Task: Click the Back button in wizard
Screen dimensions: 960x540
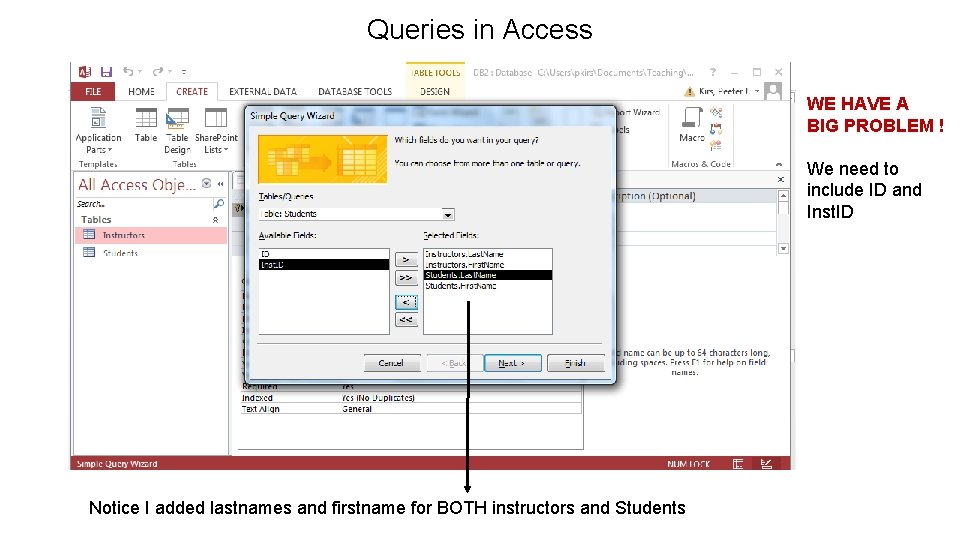Action: pos(453,363)
